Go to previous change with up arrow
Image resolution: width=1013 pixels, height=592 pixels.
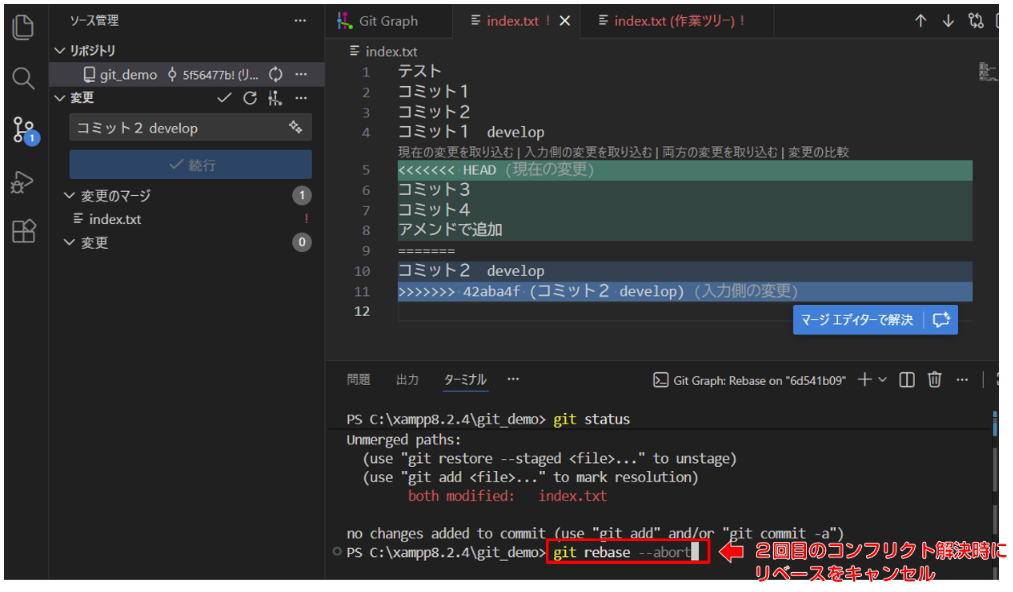(x=921, y=21)
